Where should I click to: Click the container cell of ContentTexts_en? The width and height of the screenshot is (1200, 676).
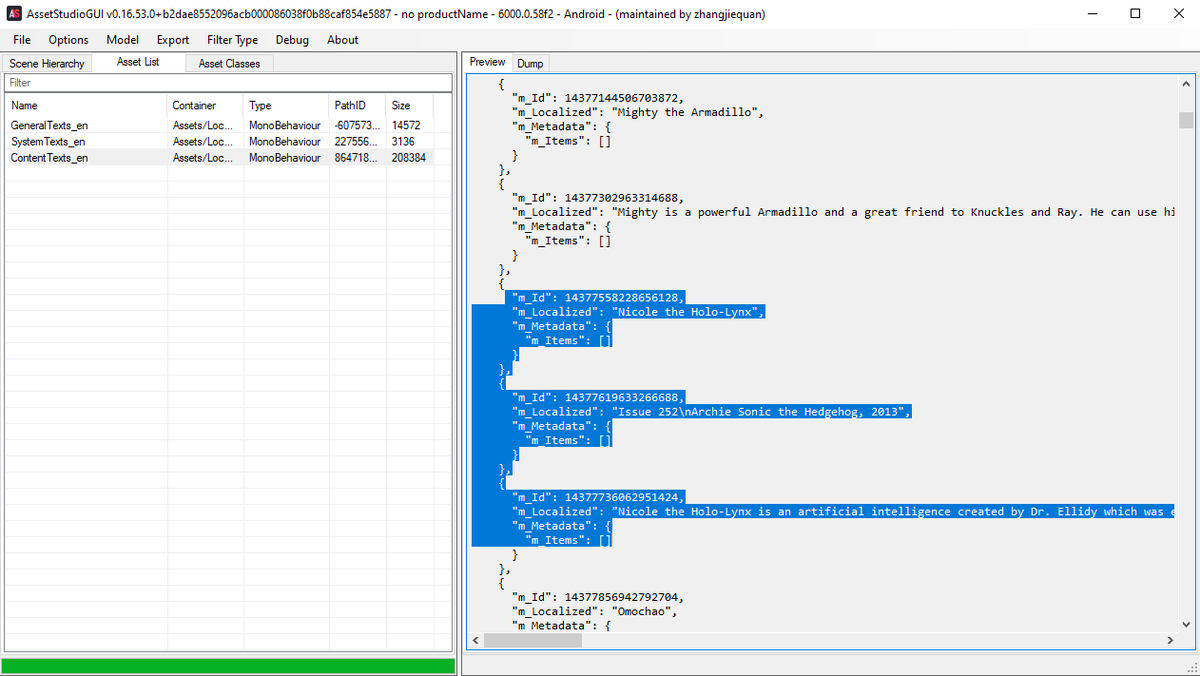(203, 158)
